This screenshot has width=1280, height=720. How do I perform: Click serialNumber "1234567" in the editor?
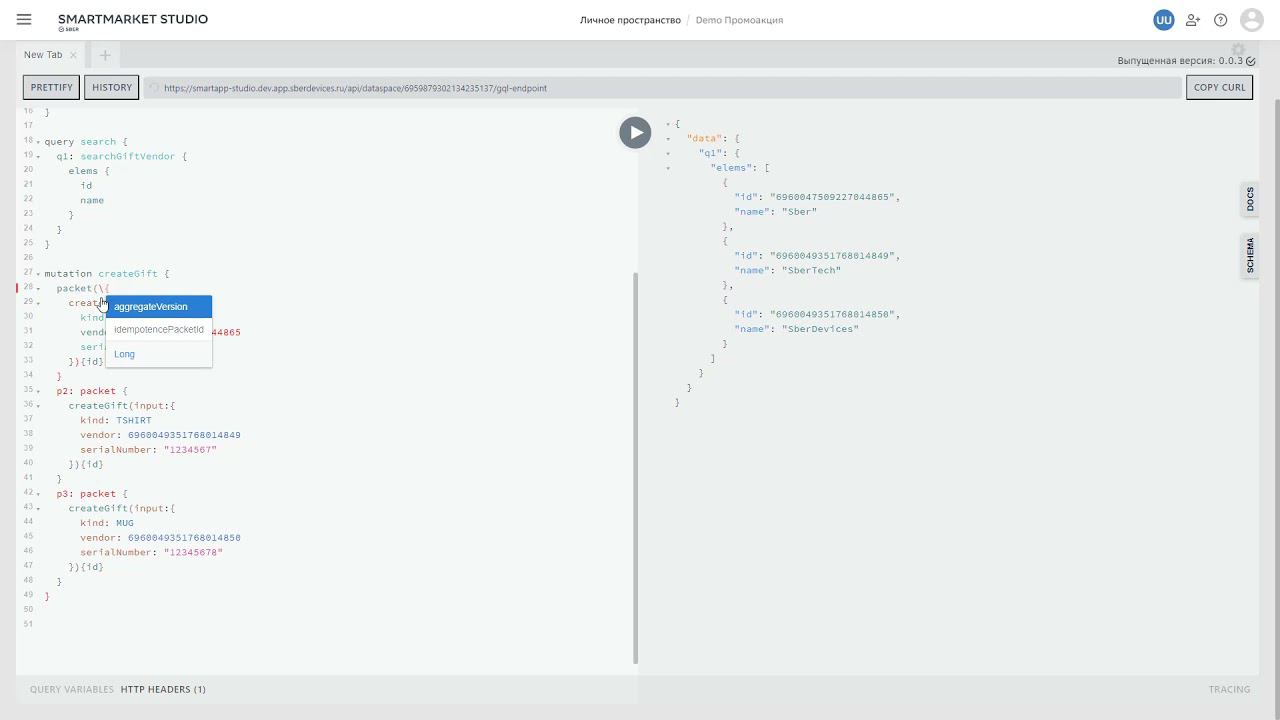click(190, 450)
